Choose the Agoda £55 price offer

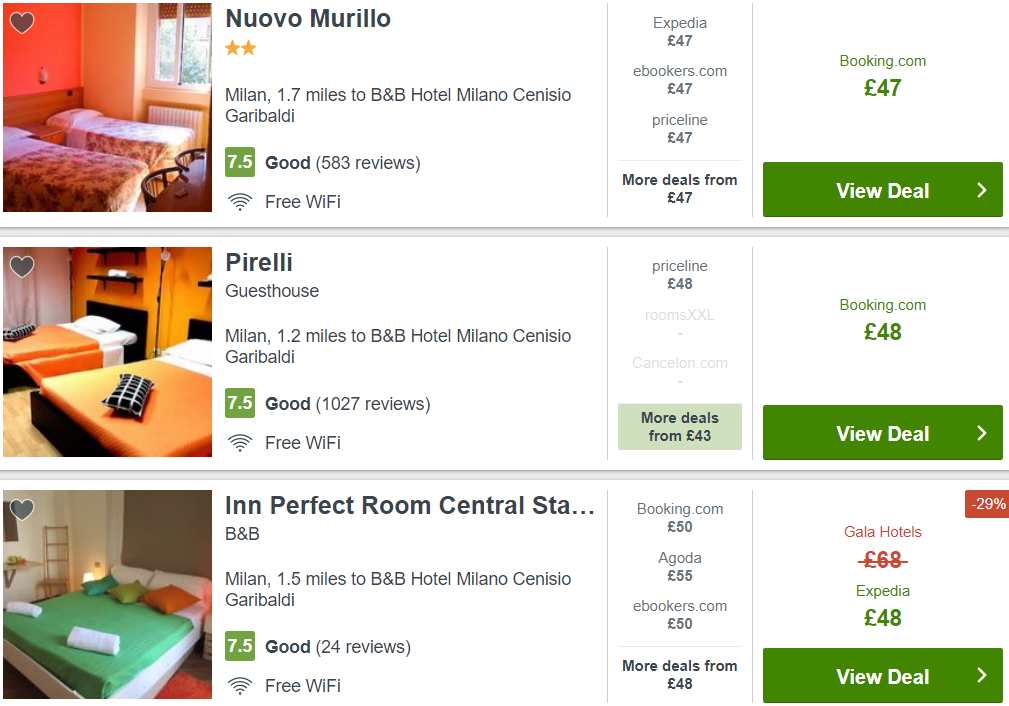(x=680, y=566)
